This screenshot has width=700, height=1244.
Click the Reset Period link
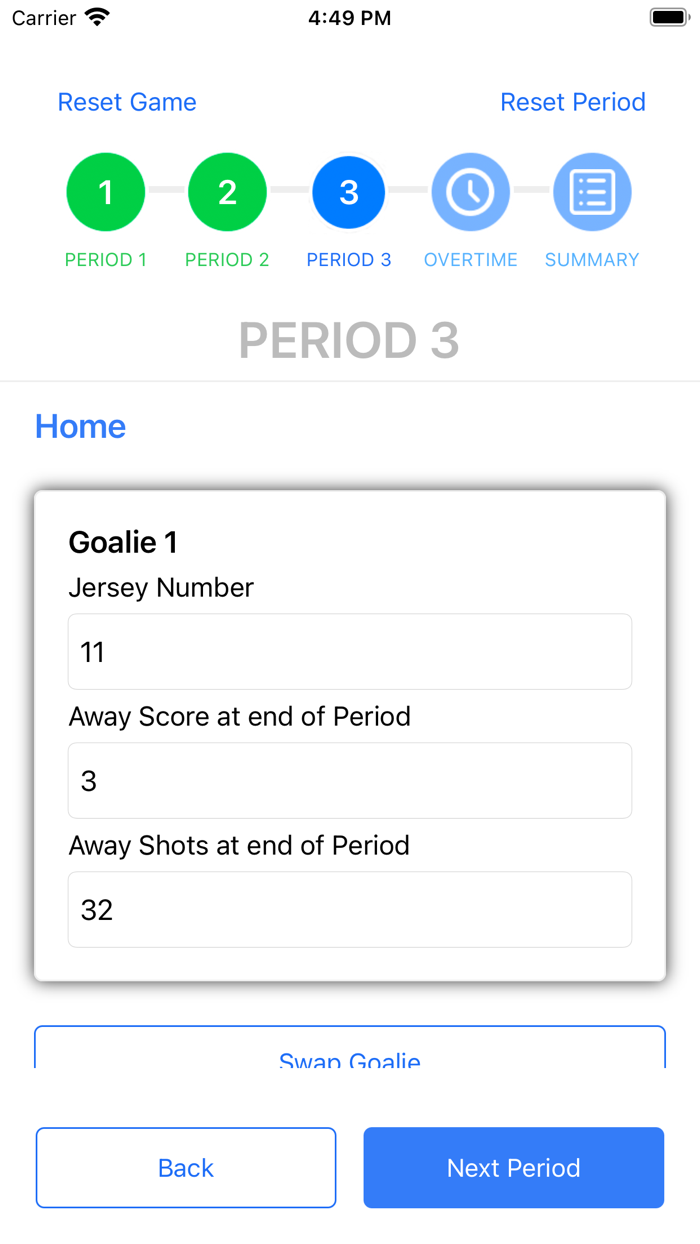(573, 102)
